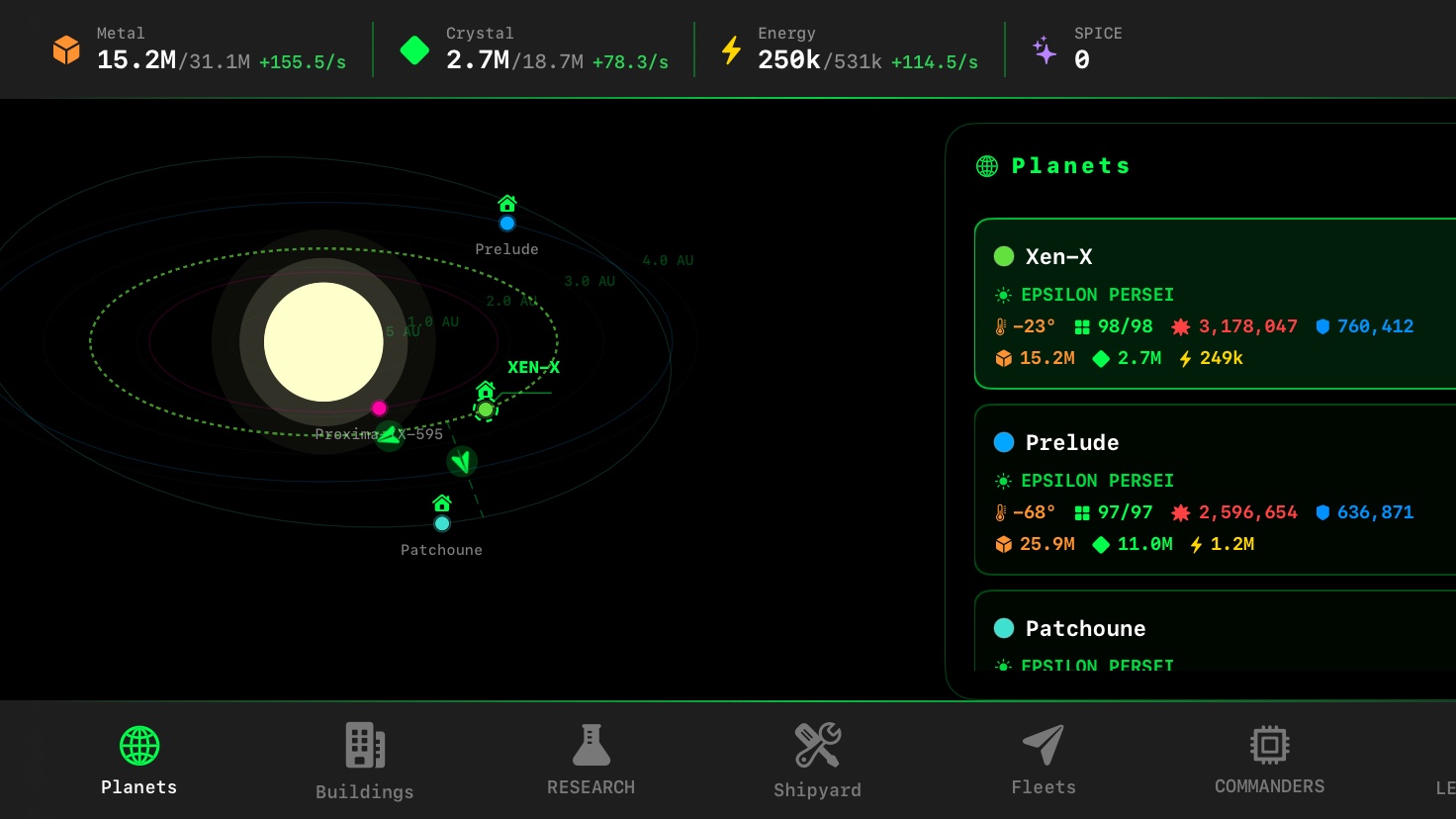Click the blue color dot beside Prelude card title
The width and height of the screenshot is (1456, 819).
coord(1004,442)
